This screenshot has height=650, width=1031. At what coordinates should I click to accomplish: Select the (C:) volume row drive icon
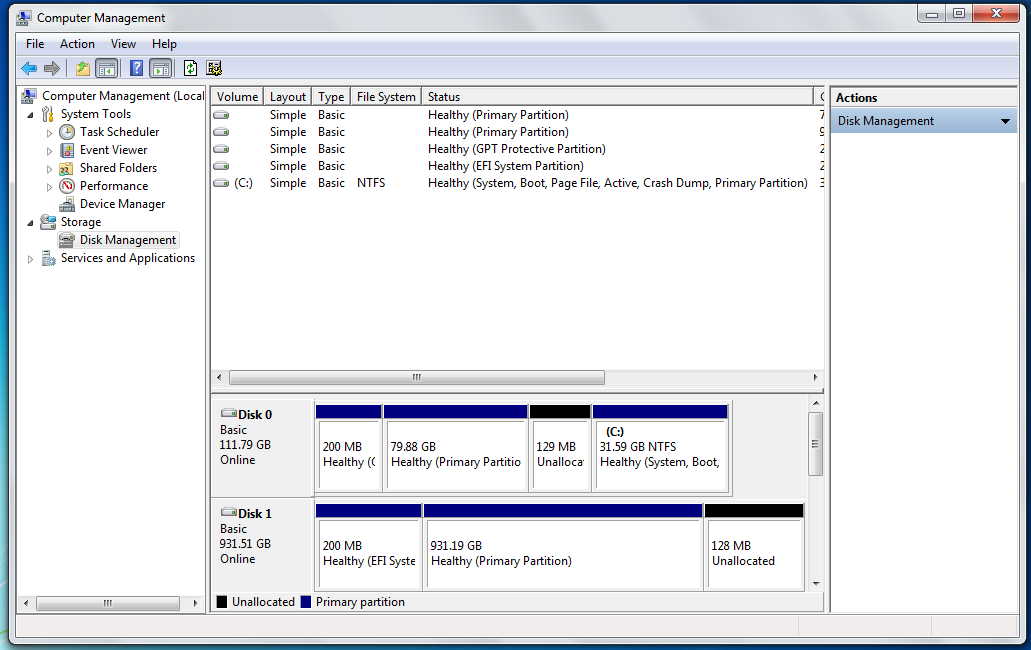(222, 183)
